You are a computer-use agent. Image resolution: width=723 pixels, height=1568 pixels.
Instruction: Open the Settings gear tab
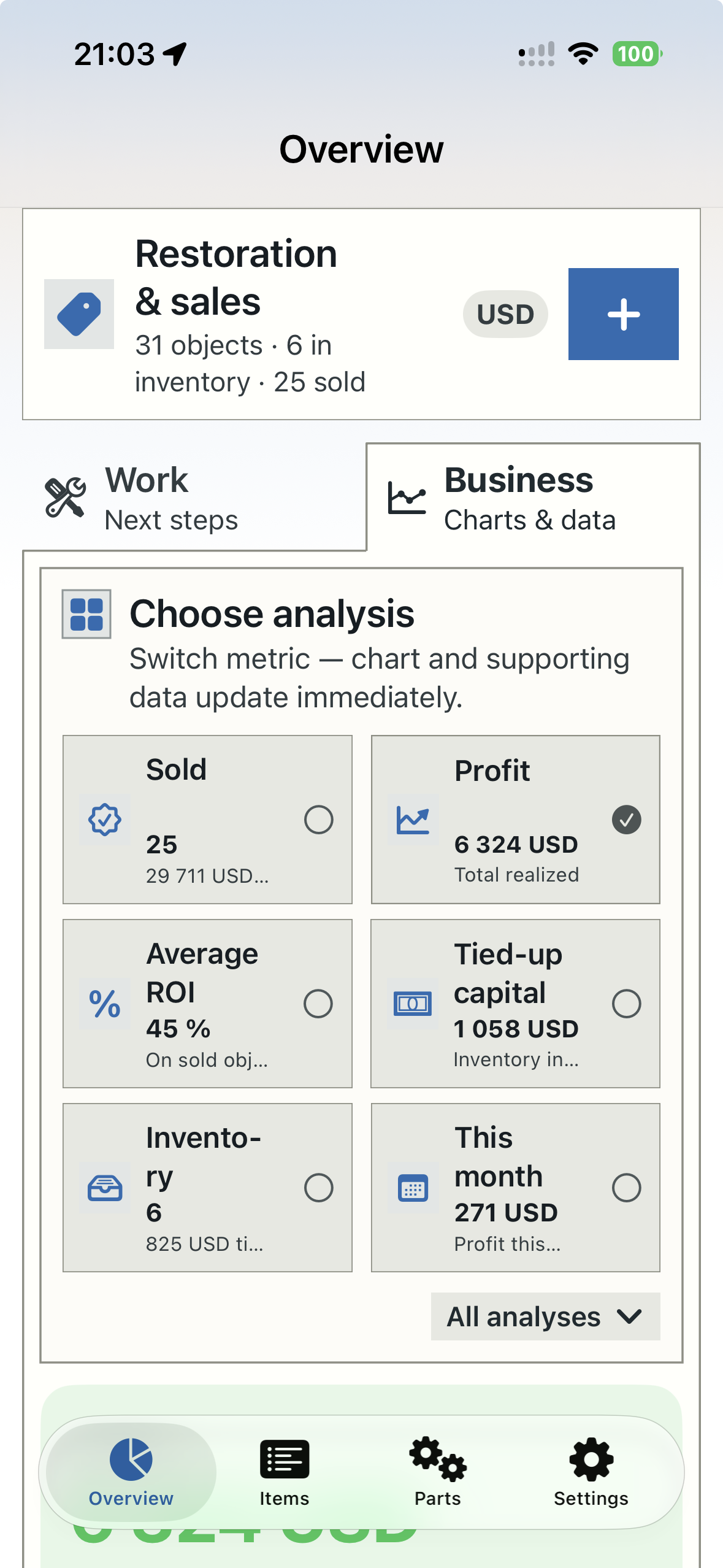coord(591,1472)
